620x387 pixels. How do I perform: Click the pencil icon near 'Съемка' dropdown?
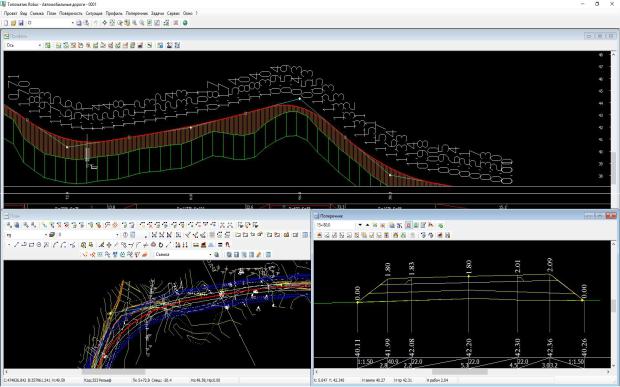(259, 255)
